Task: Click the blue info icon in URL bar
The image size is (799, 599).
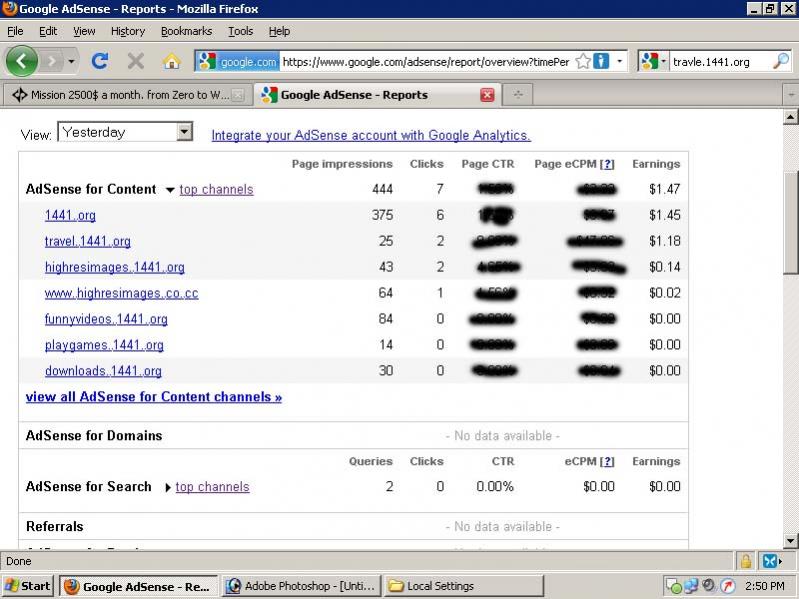Action: tap(601, 62)
